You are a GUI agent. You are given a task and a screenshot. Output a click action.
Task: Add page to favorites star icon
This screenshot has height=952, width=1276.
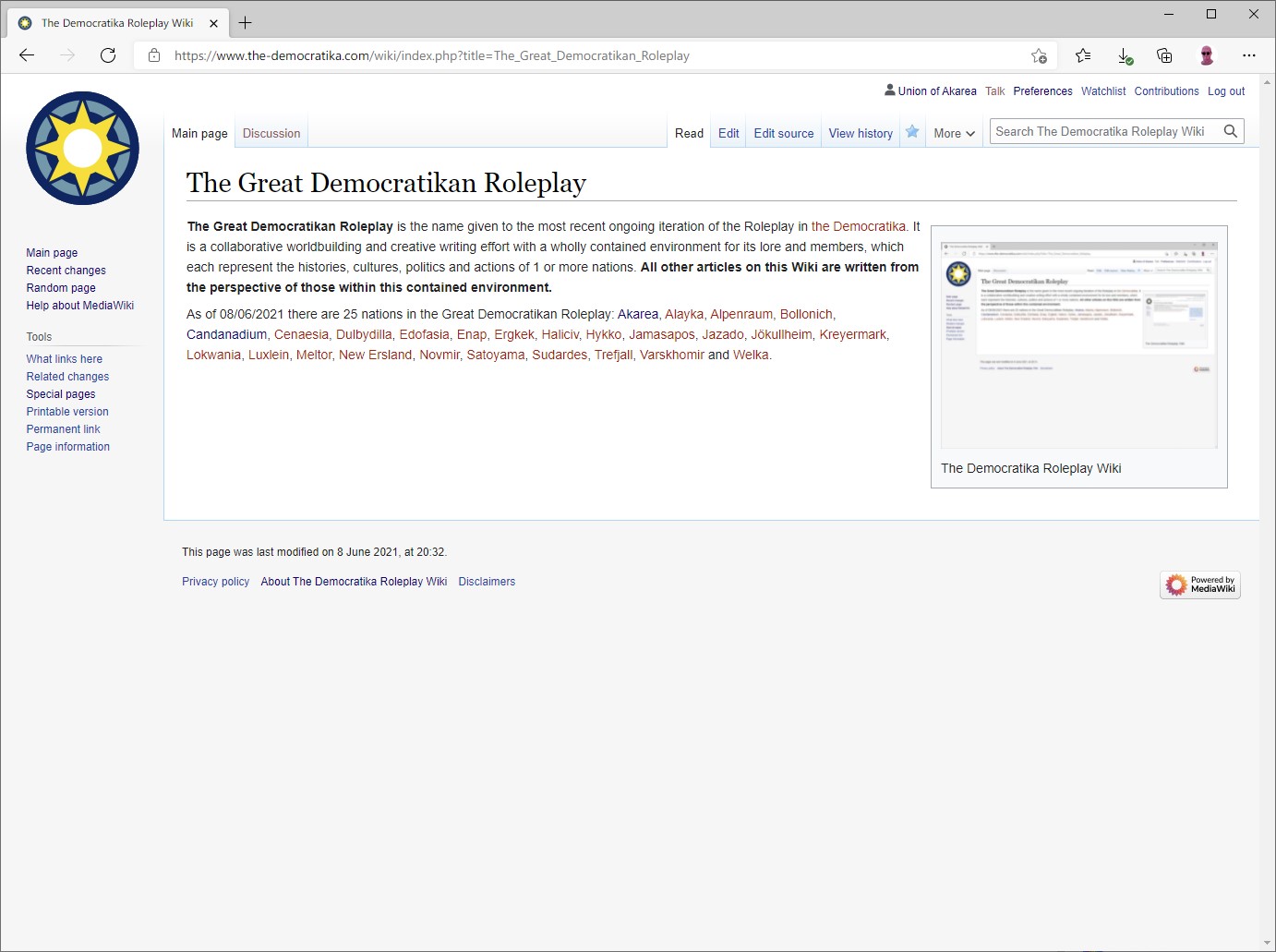click(x=1039, y=55)
